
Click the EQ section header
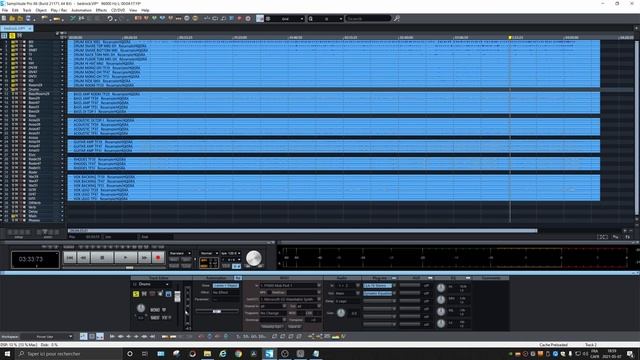tap(453, 278)
